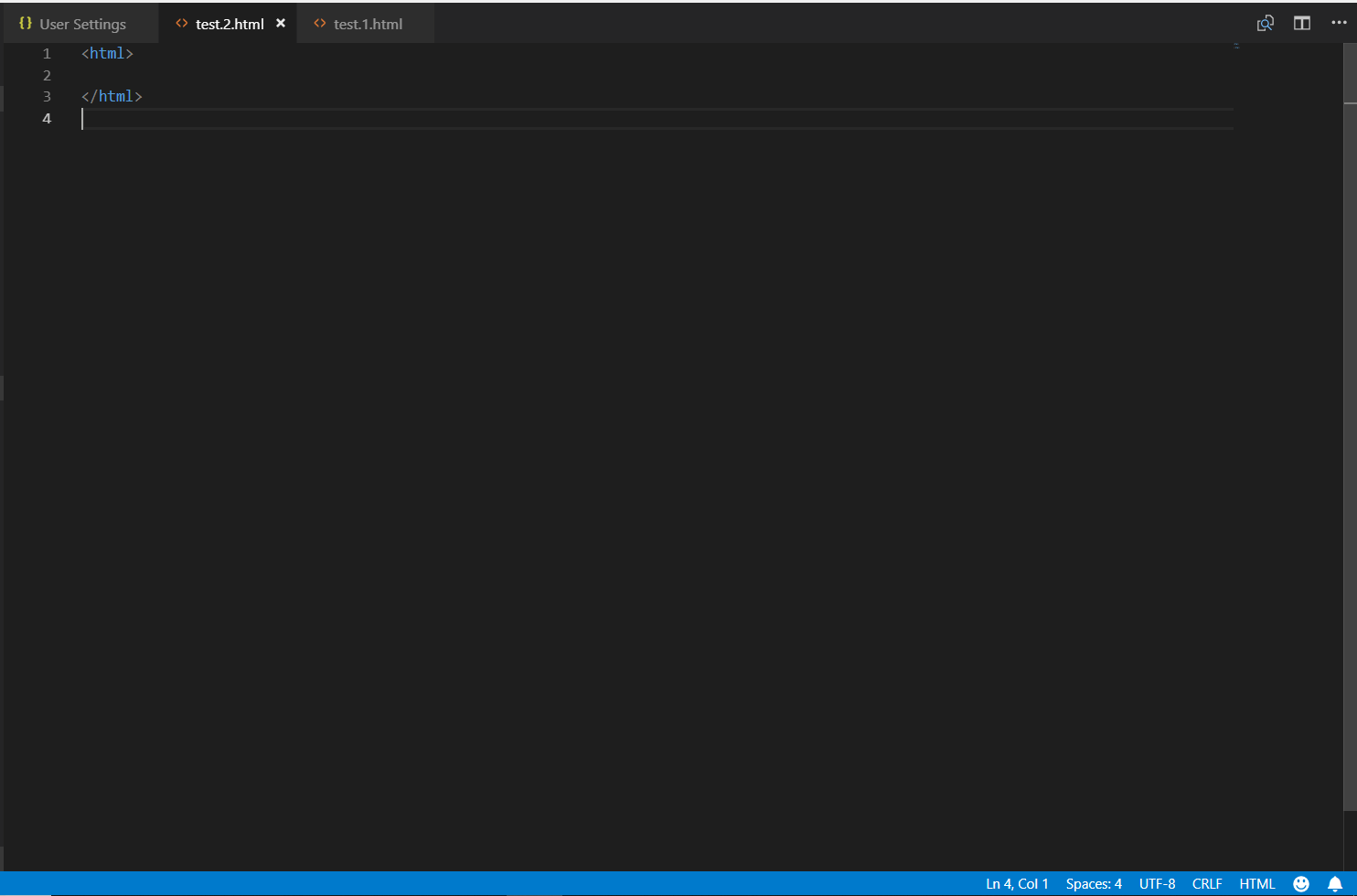Open the UTF-8 encoding selector

pos(1157,883)
